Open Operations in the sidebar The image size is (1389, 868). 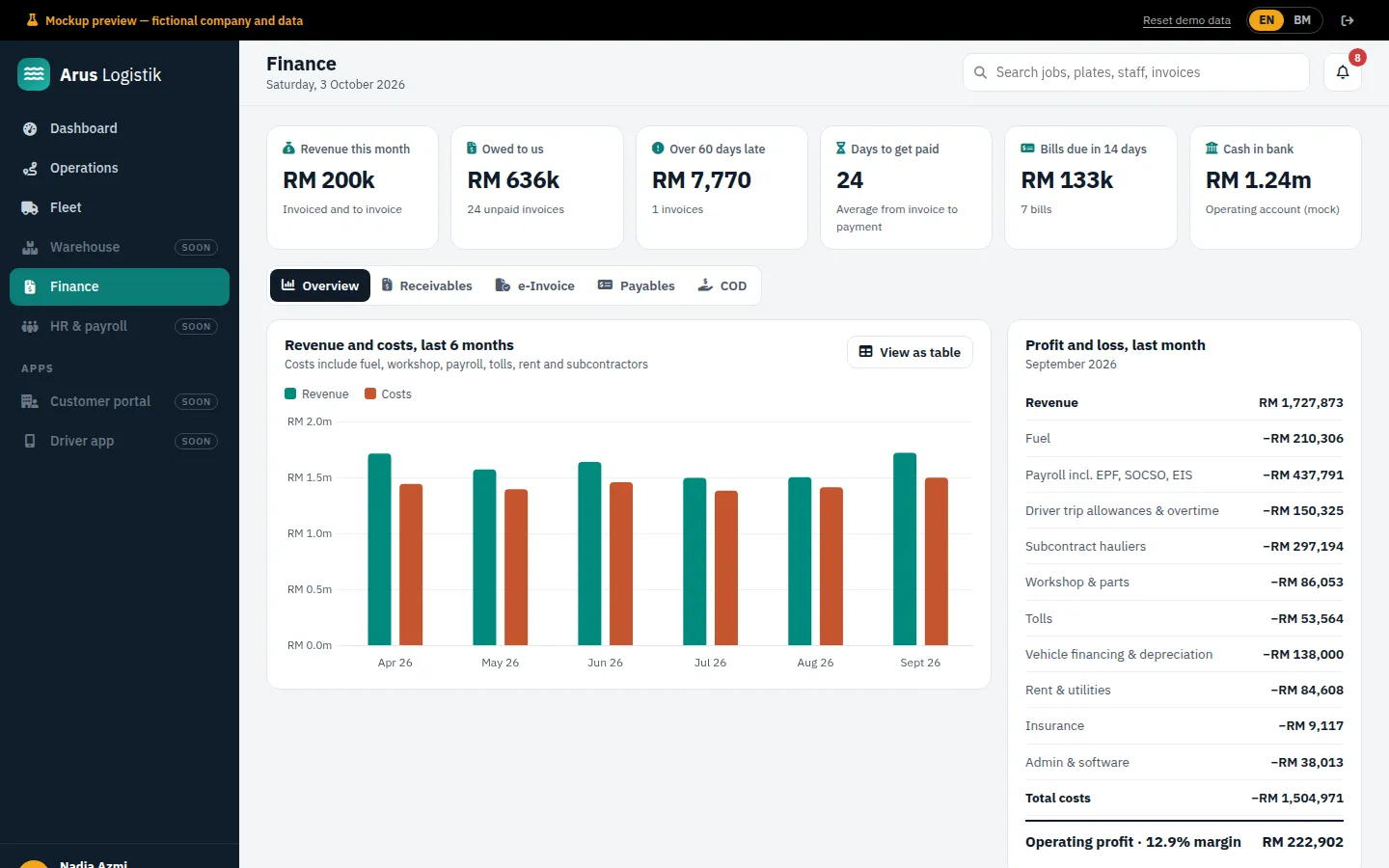[120, 168]
